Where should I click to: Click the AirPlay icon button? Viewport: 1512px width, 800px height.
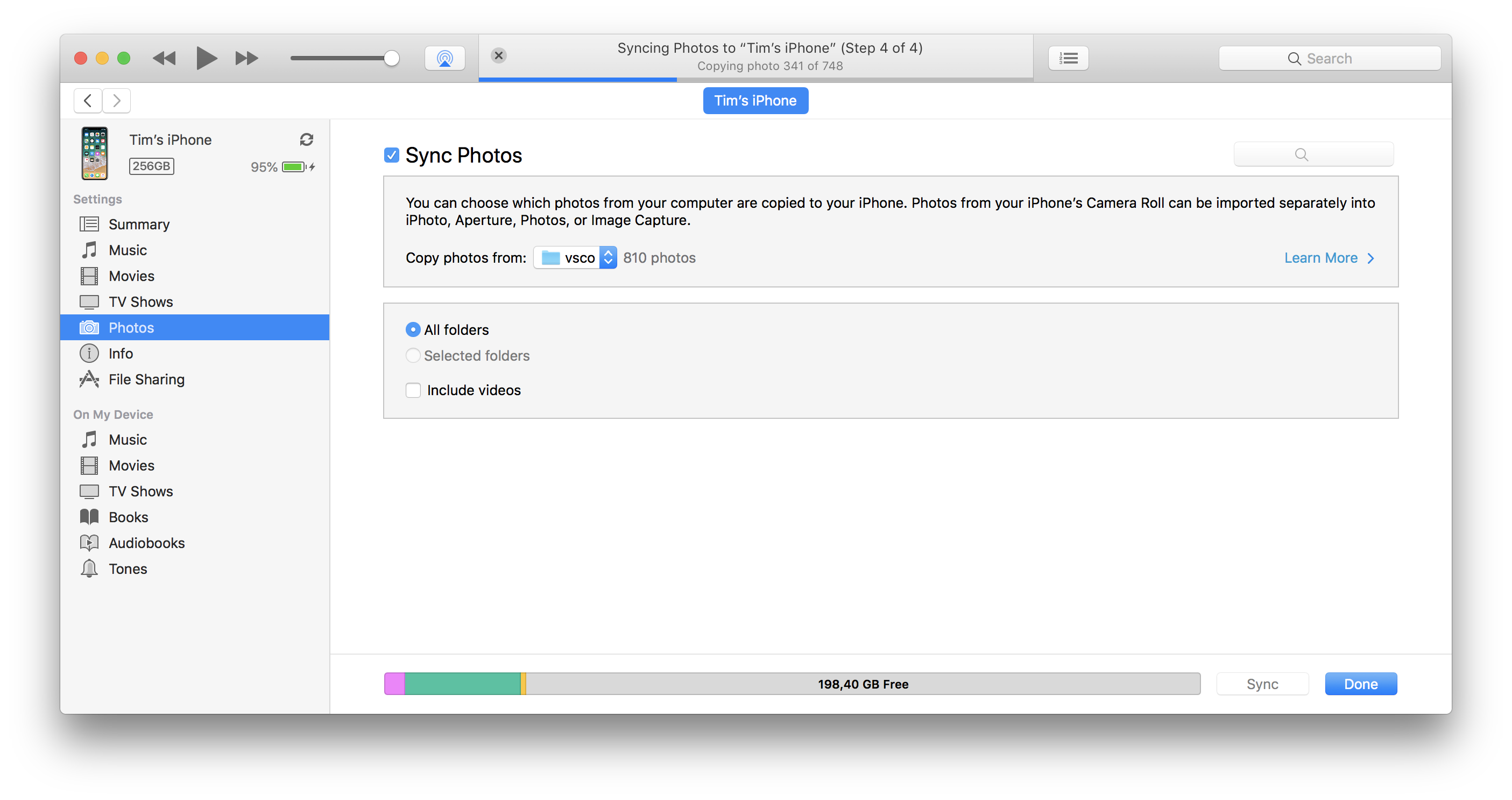click(x=444, y=58)
